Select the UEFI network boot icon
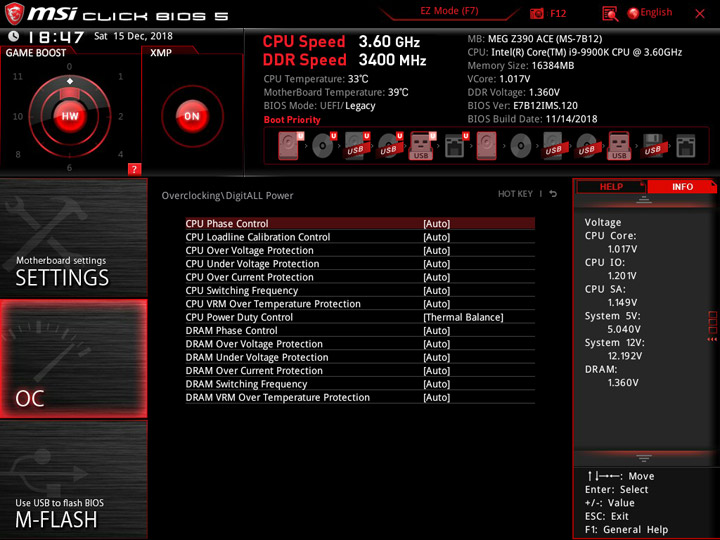This screenshot has height=540, width=720. point(456,146)
